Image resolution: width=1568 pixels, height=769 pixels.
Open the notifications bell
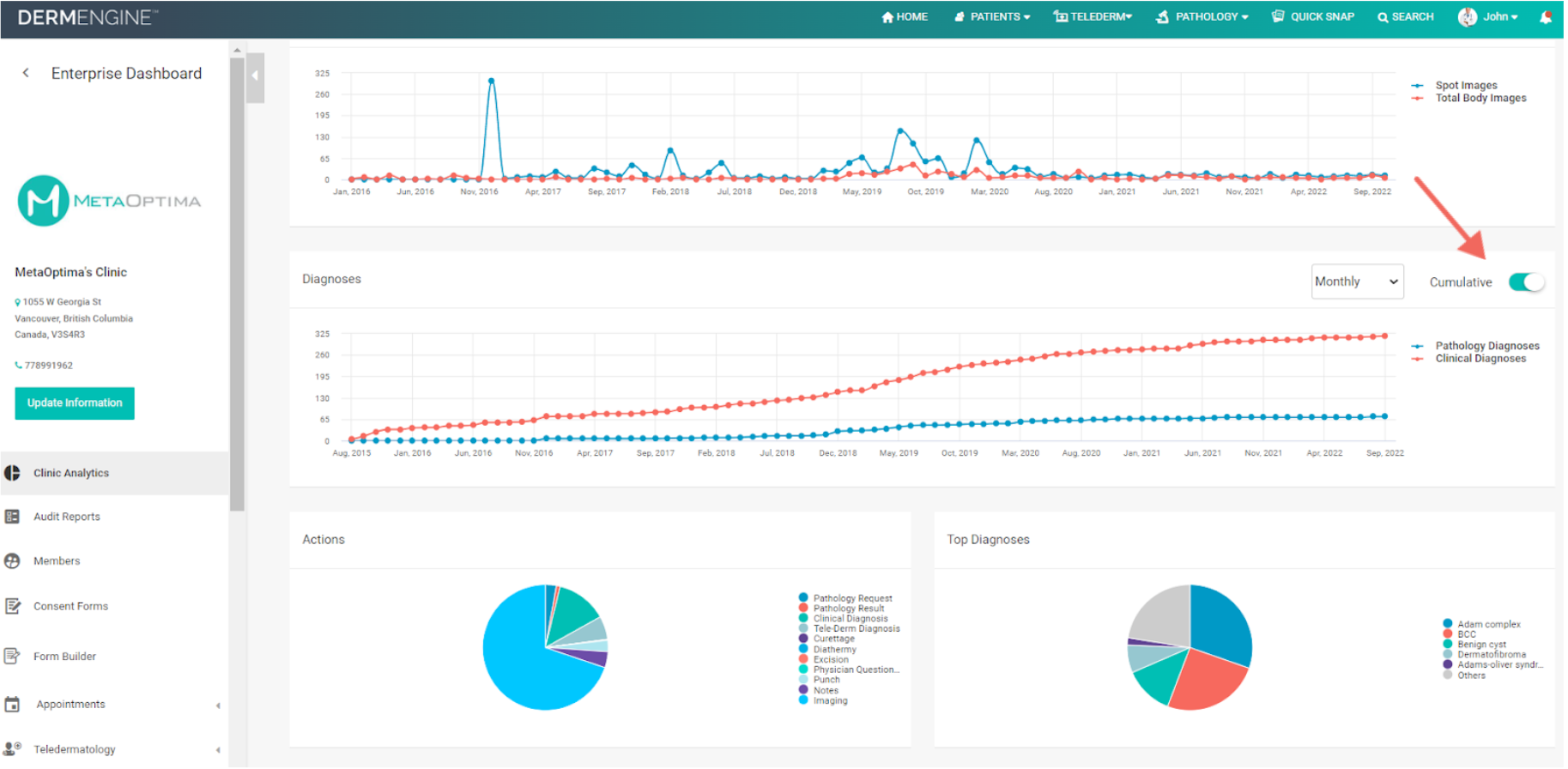pos(1546,17)
